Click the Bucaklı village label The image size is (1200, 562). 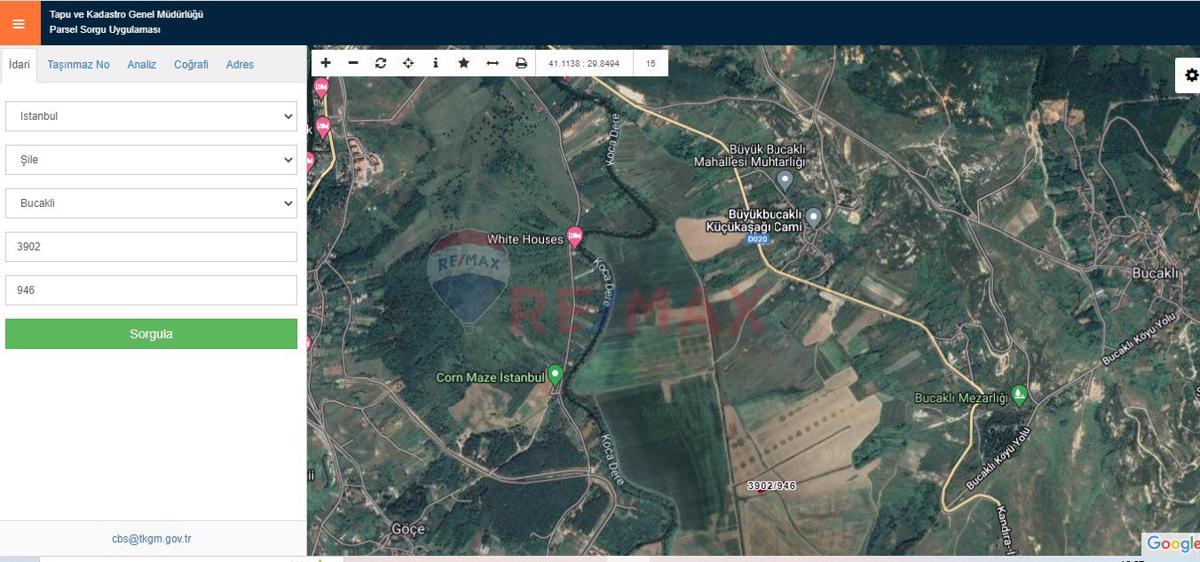point(1157,272)
